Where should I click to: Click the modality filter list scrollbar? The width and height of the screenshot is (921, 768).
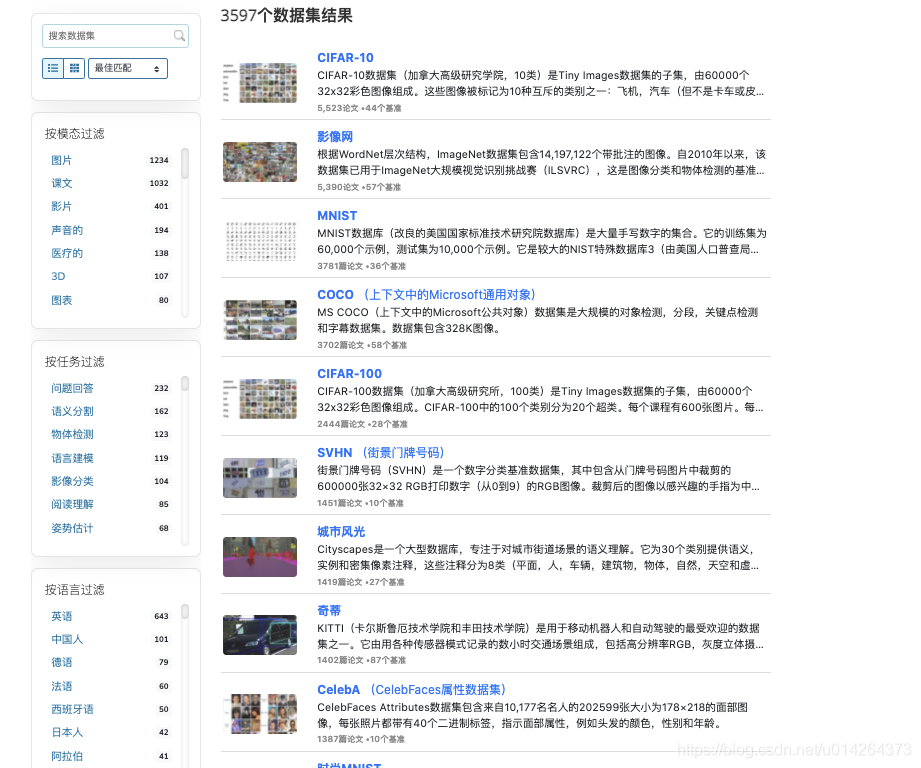185,163
